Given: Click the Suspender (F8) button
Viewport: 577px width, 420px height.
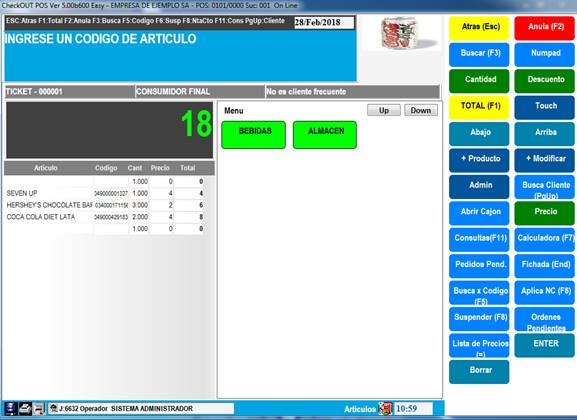Looking at the screenshot, I should pos(479,319).
